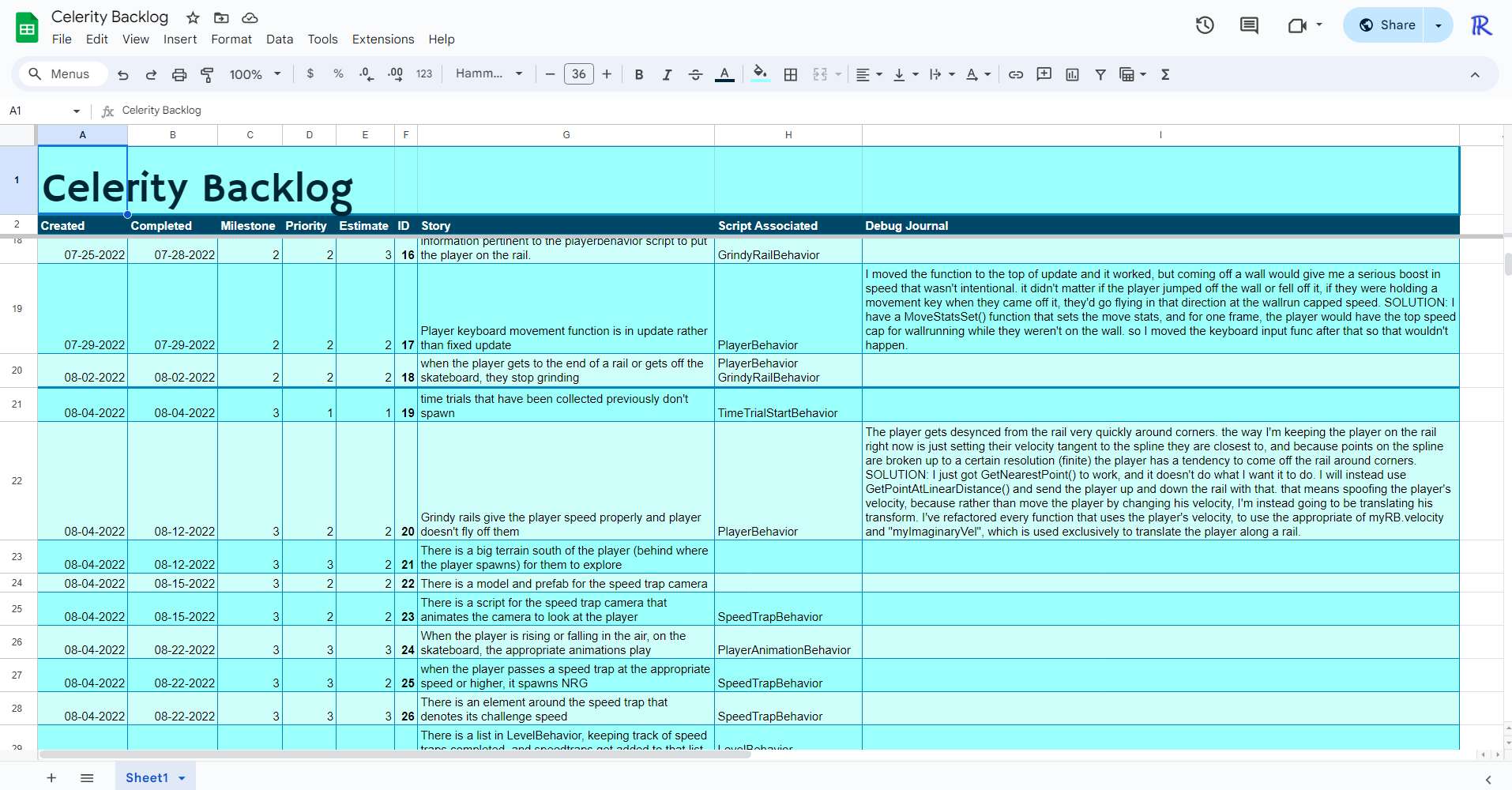The width and height of the screenshot is (1512, 790).
Task: Open vertical align dropdown
Action: (x=905, y=74)
